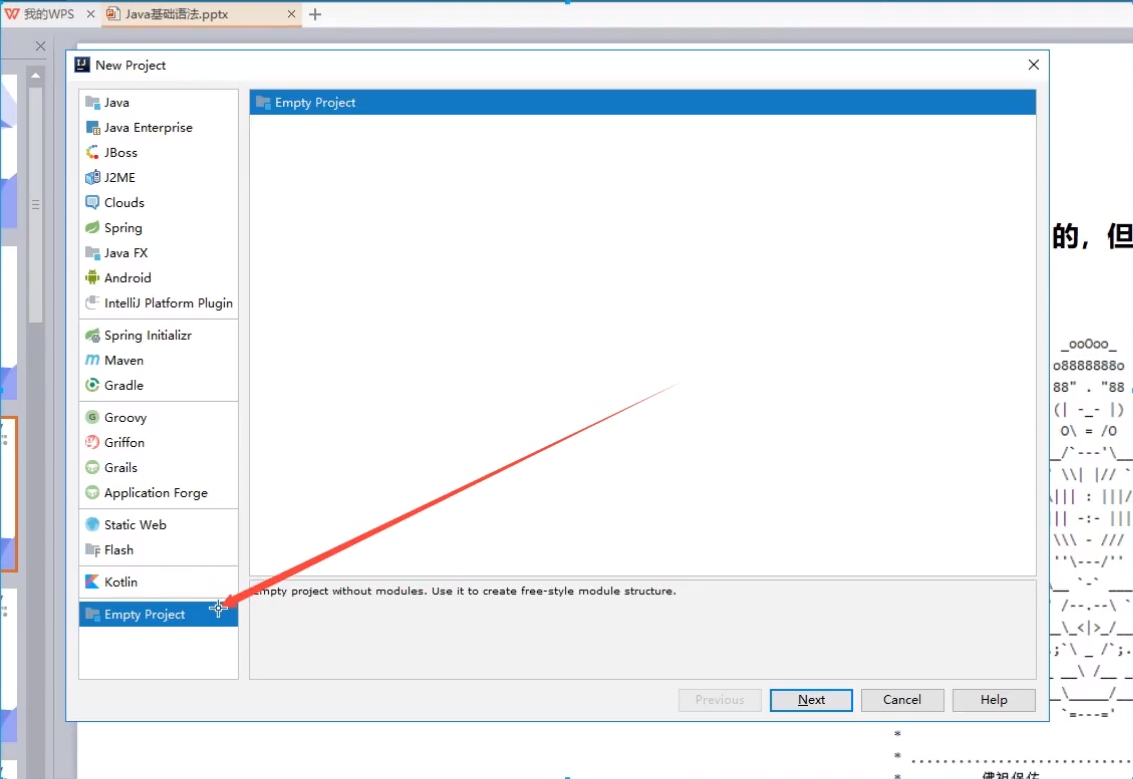Select the J2ME cube icon
Viewport: 1133px width, 779px height.
(x=92, y=178)
